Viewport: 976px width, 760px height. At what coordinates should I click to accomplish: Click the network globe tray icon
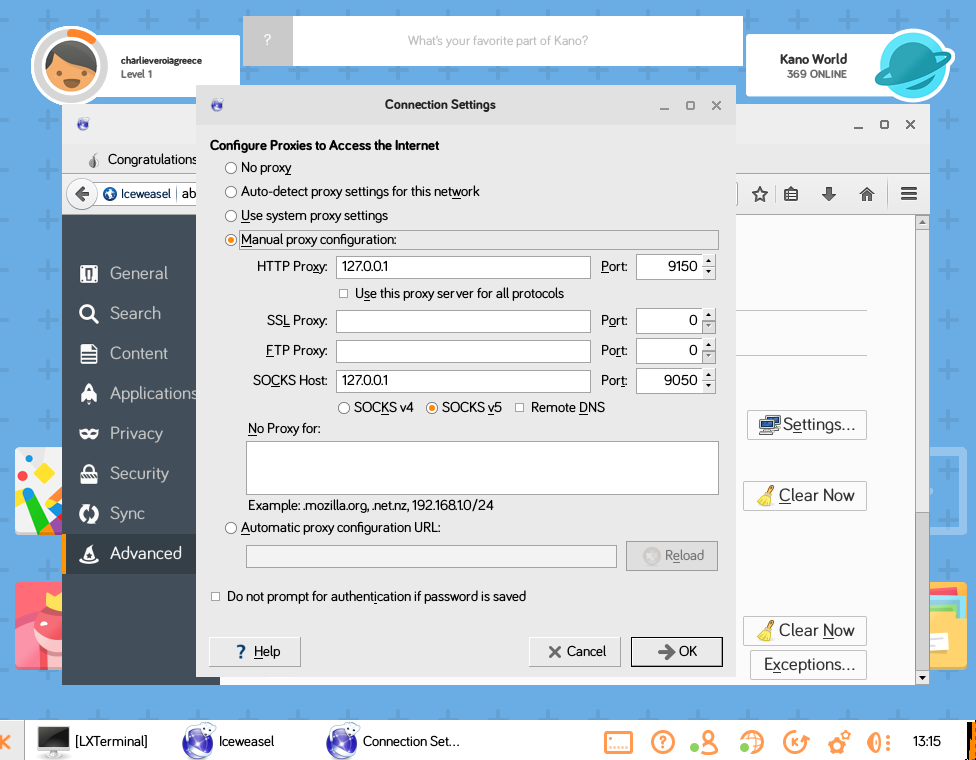pos(751,742)
